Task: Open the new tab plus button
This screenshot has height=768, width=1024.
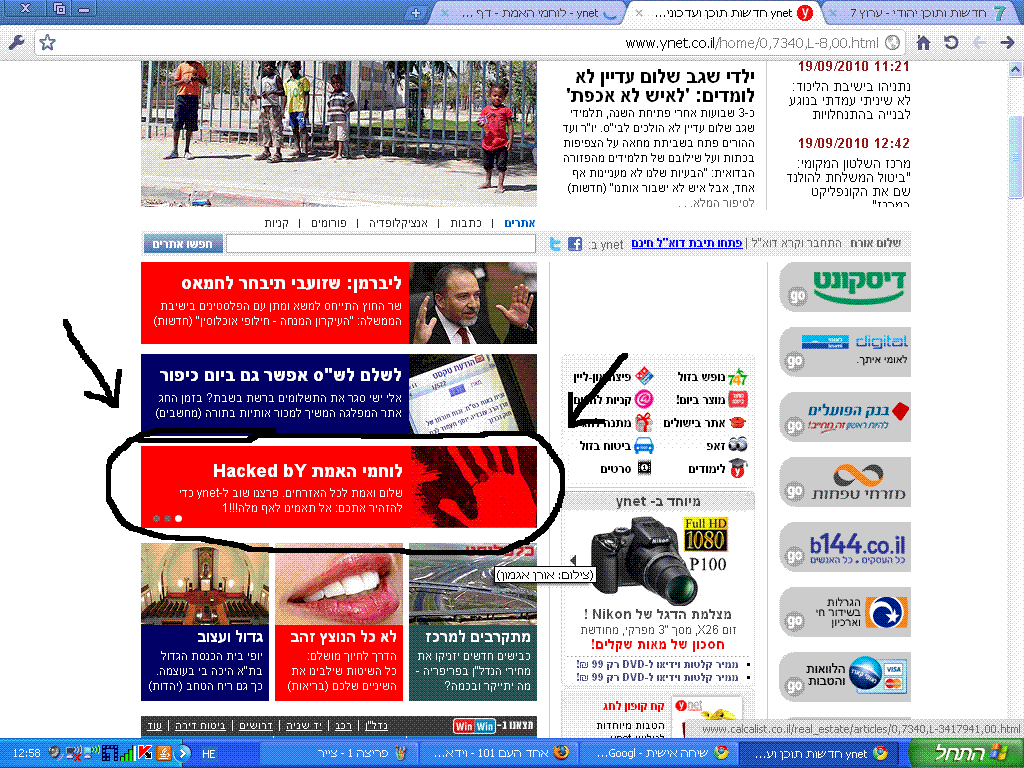Action: tap(416, 13)
